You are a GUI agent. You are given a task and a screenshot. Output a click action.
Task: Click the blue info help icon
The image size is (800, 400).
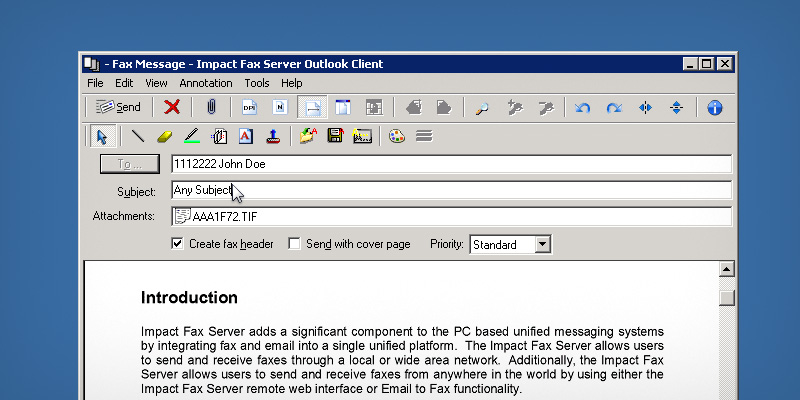tap(715, 107)
